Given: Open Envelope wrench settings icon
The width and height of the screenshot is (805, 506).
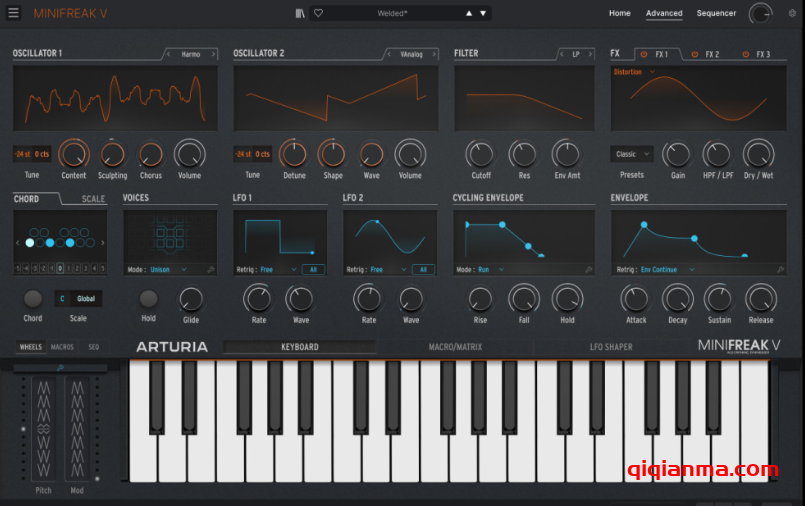Looking at the screenshot, I should tap(780, 269).
